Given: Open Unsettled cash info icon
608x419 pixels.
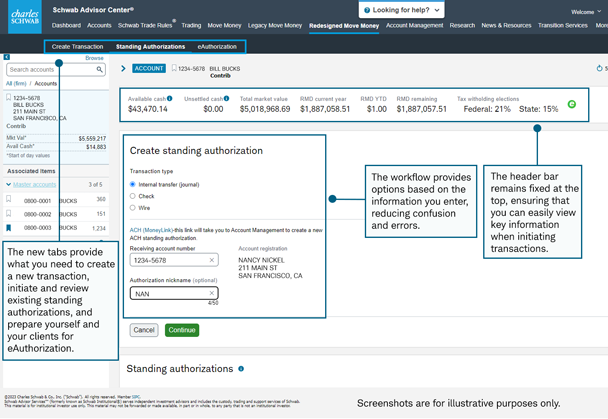Looking at the screenshot, I should 226,98.
